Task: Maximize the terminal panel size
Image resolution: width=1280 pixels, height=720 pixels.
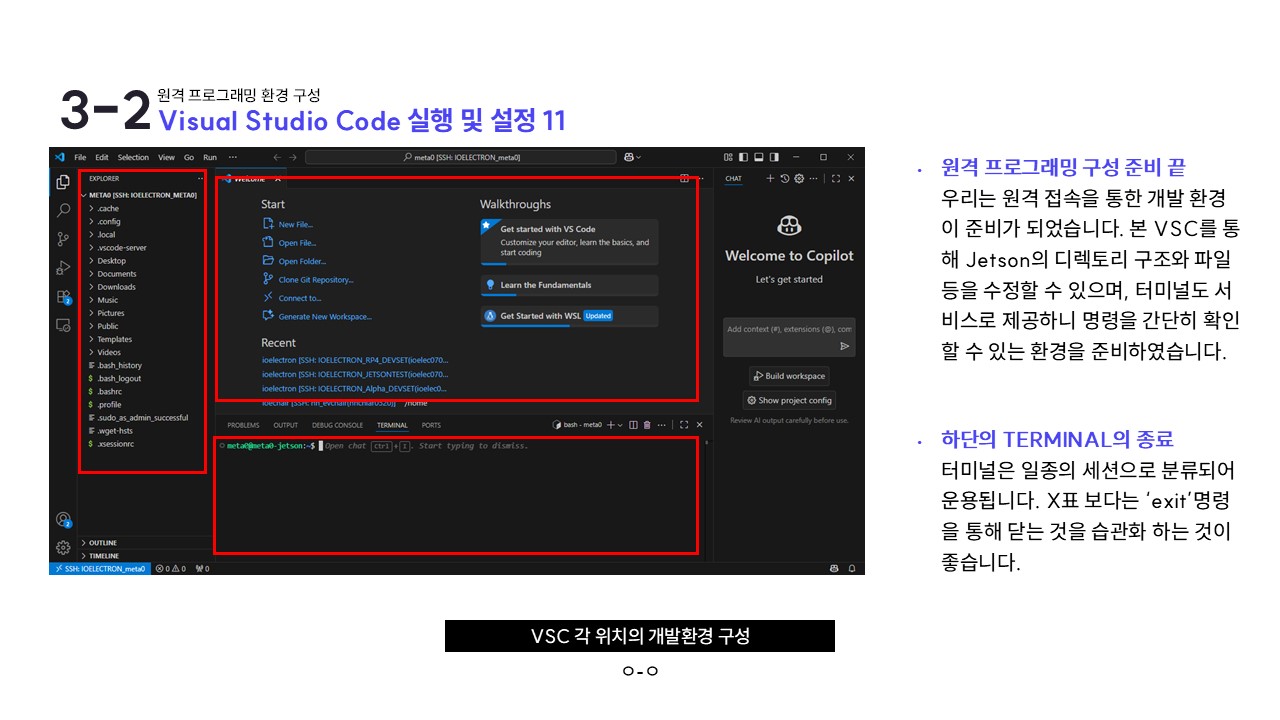Action: point(684,425)
